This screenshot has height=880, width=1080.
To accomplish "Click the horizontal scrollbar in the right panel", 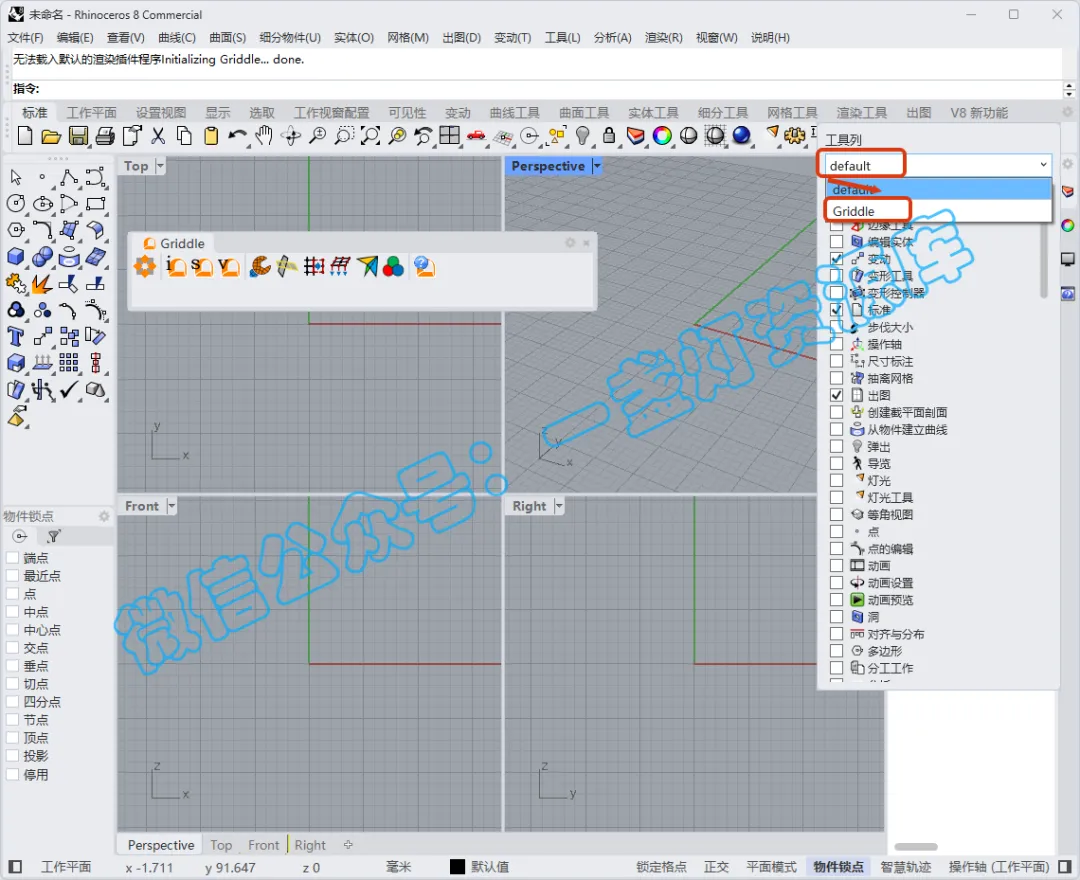I will [x=916, y=847].
